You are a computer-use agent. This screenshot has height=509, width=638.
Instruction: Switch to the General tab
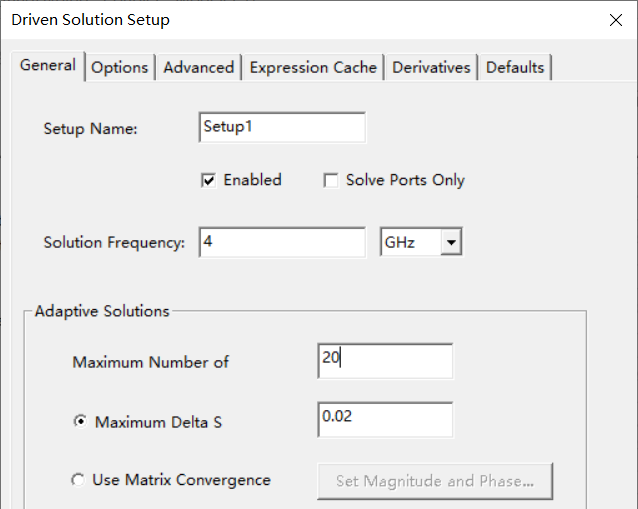[x=48, y=66]
